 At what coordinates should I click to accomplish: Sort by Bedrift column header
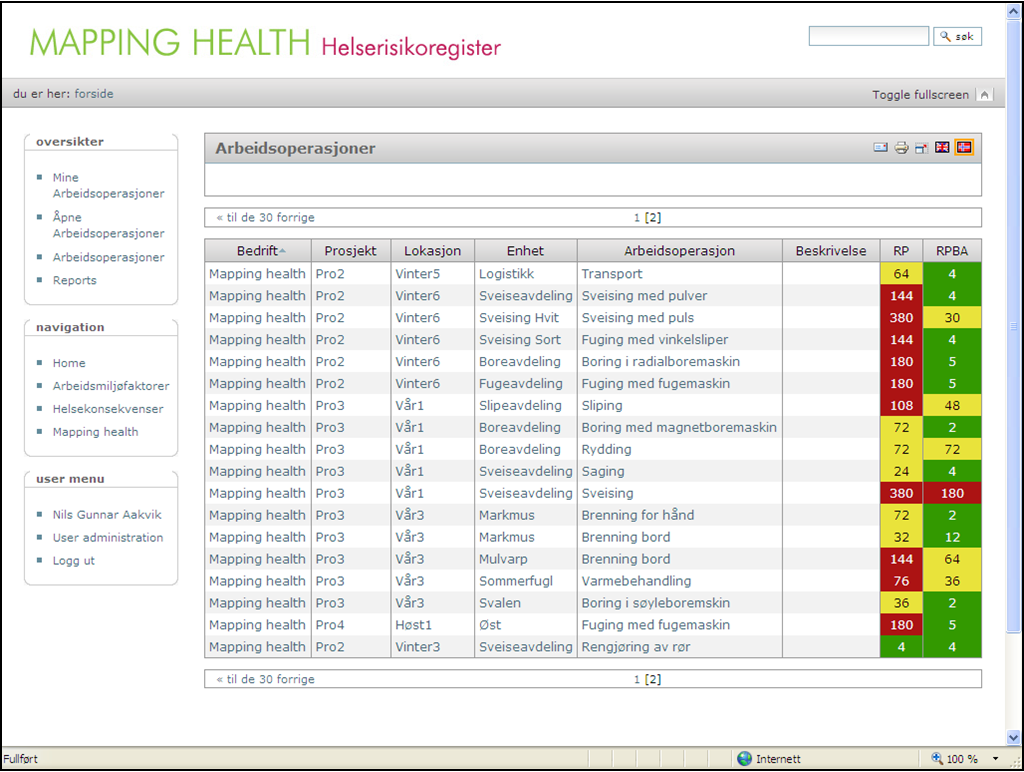(x=258, y=251)
